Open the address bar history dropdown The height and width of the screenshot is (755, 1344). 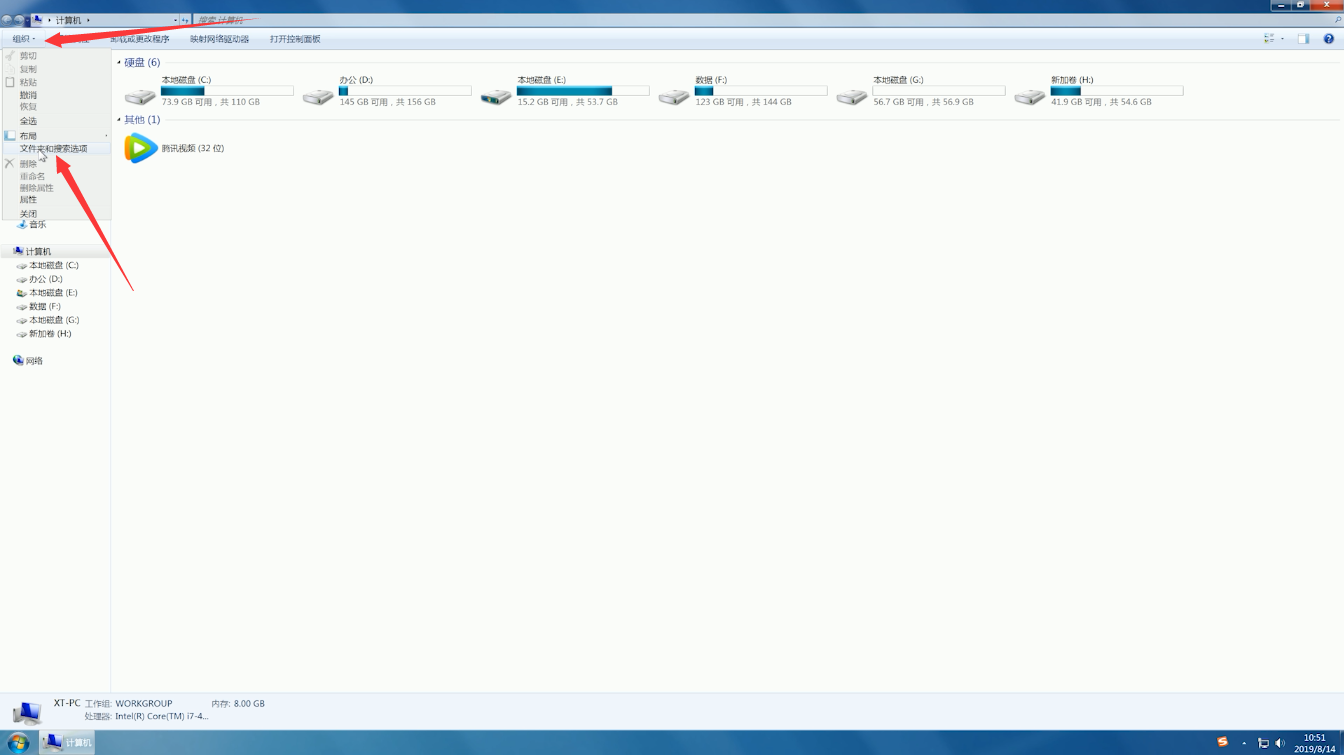175,20
